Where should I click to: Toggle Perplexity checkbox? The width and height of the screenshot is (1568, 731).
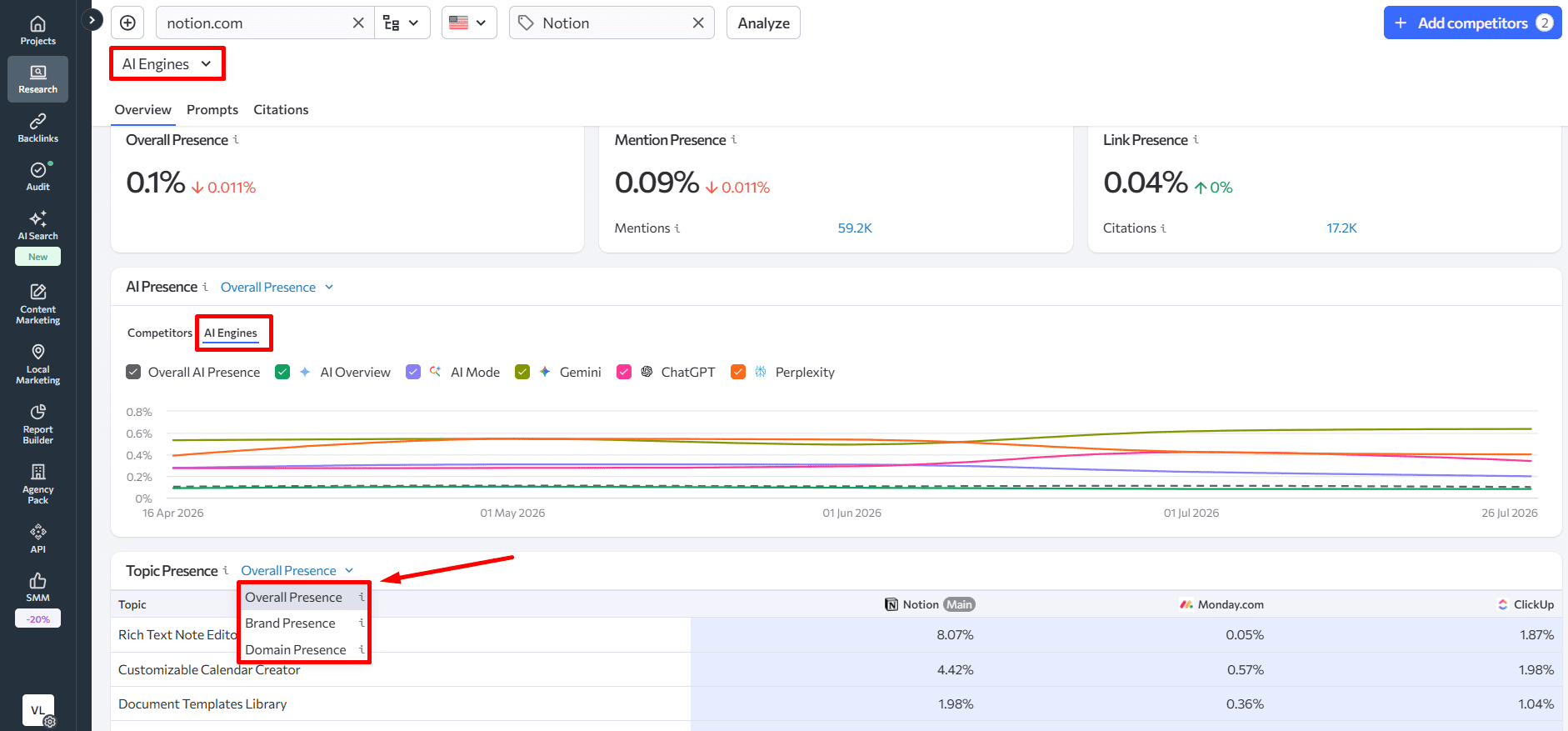(x=738, y=372)
